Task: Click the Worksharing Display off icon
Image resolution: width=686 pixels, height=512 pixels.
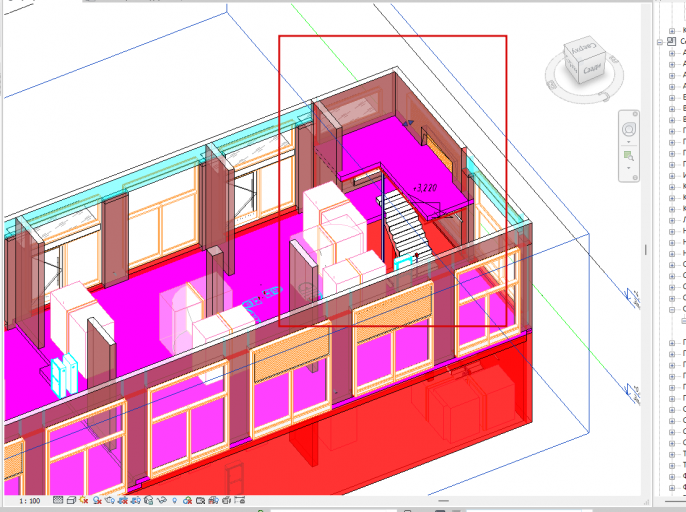Action: [187, 500]
